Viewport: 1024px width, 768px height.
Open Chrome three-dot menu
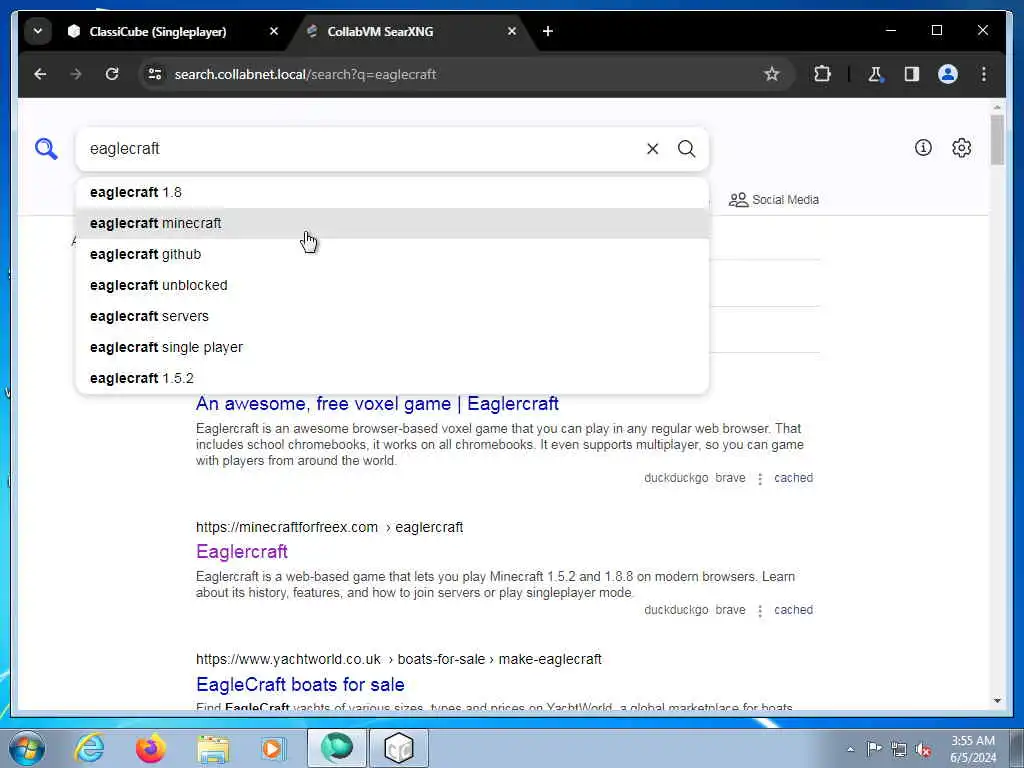[x=984, y=74]
